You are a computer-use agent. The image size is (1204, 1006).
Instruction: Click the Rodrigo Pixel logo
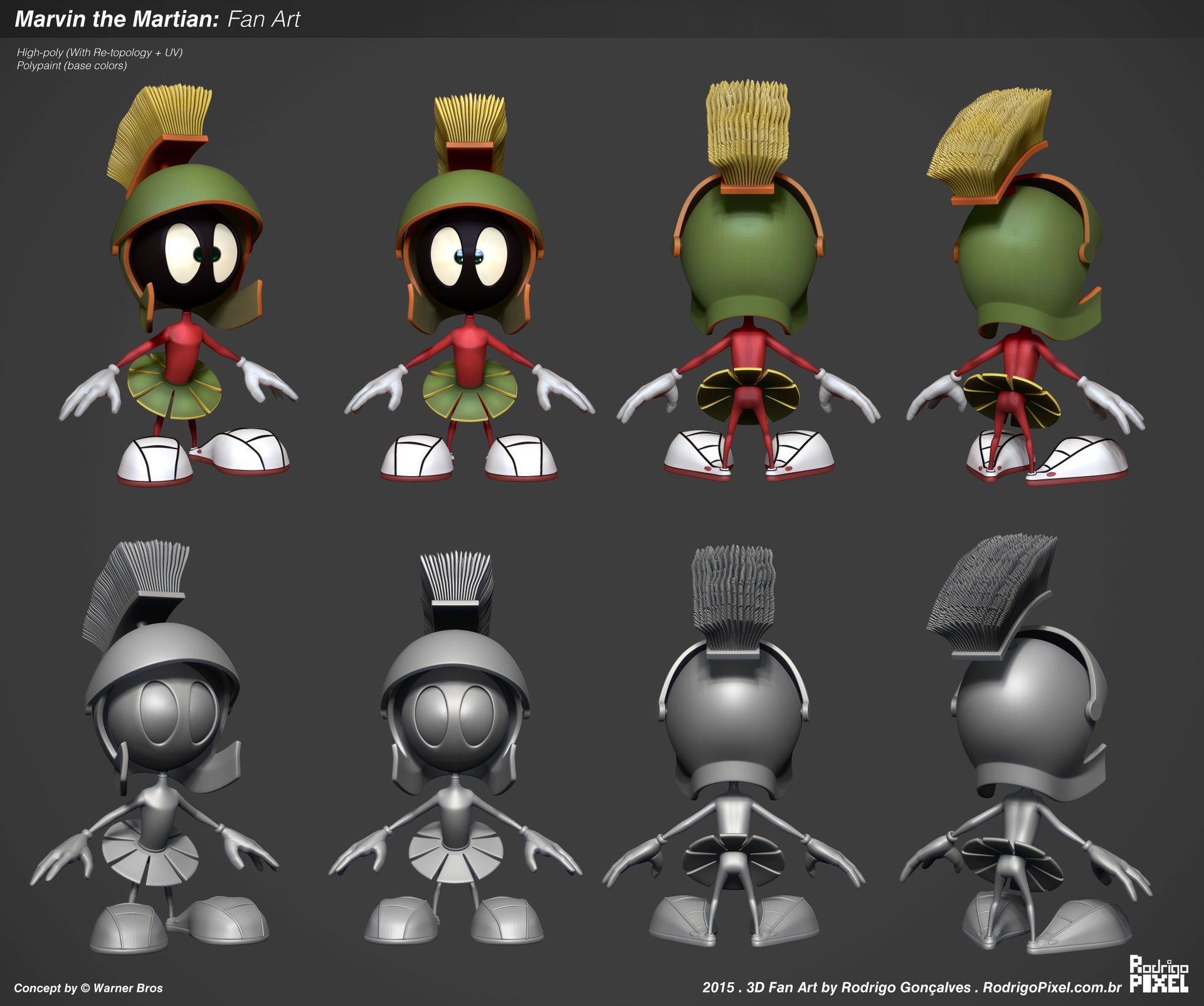[x=1159, y=974]
